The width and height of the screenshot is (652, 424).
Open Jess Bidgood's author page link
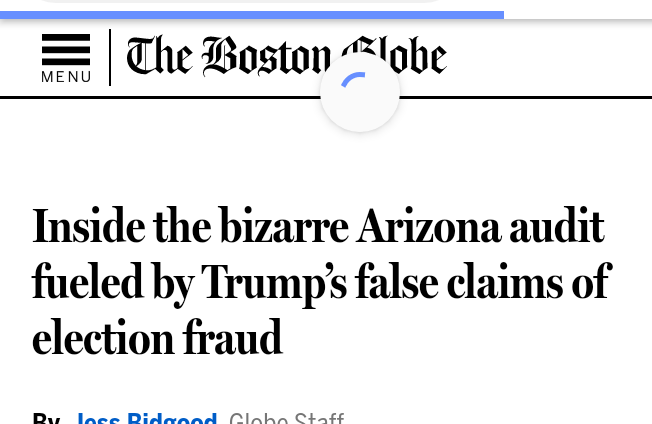click(x=146, y=418)
